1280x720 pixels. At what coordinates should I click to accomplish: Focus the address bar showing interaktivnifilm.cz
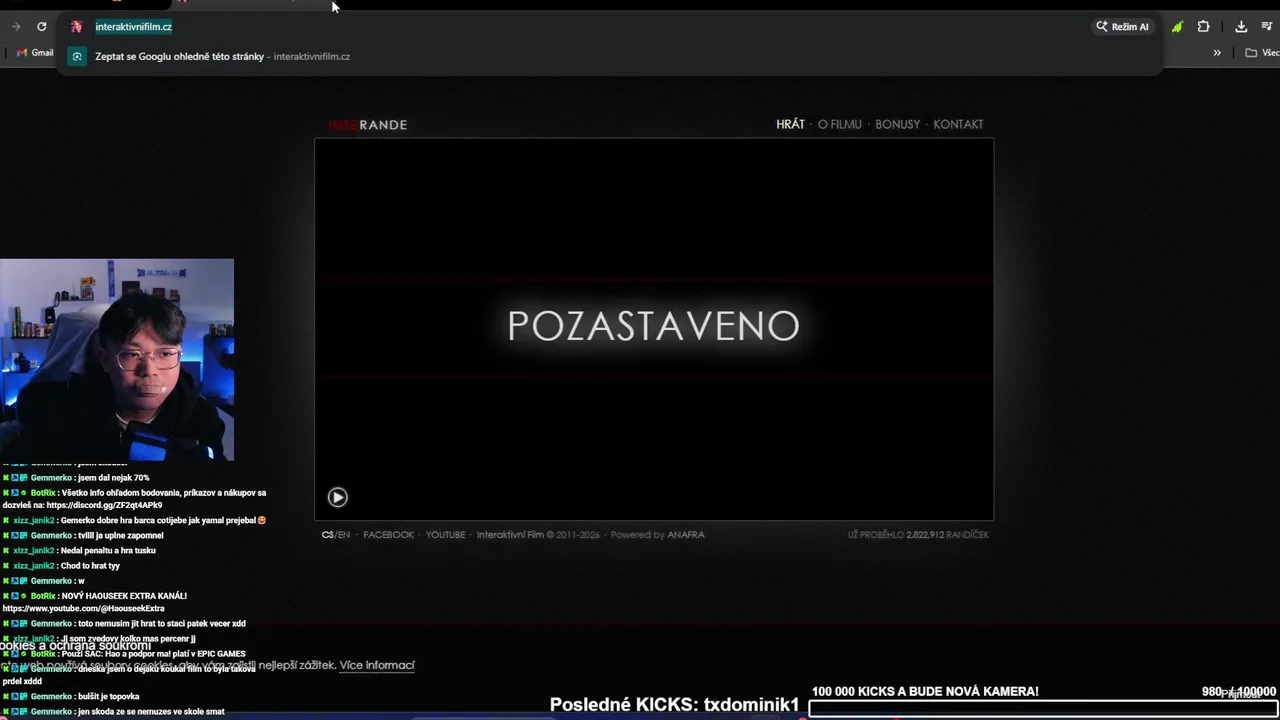click(x=133, y=27)
